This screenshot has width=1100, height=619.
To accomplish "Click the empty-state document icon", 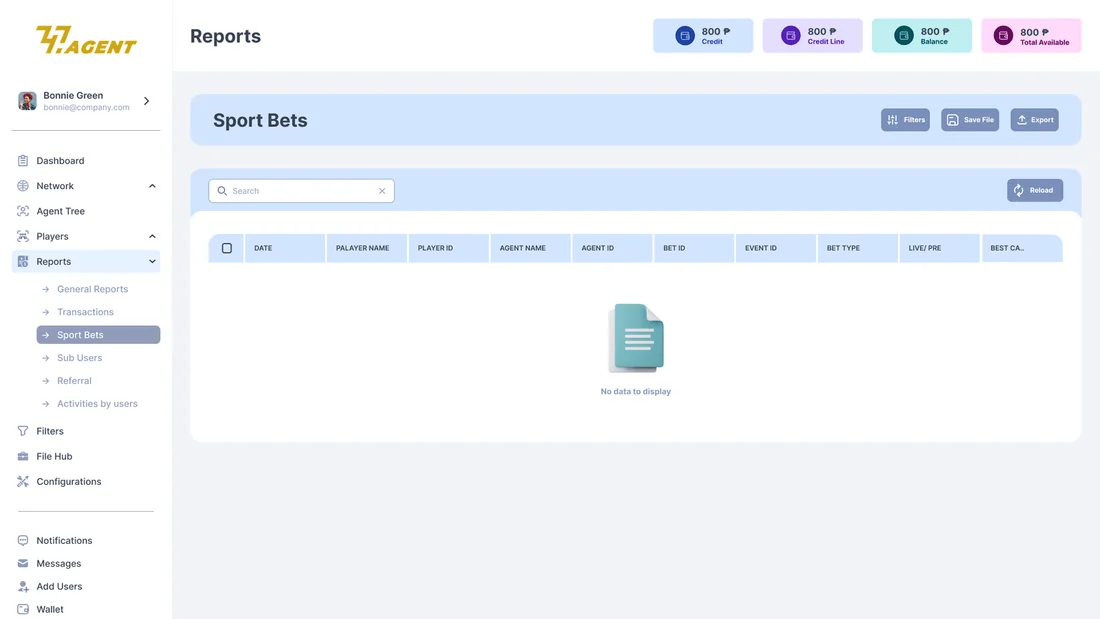I will [x=636, y=338].
